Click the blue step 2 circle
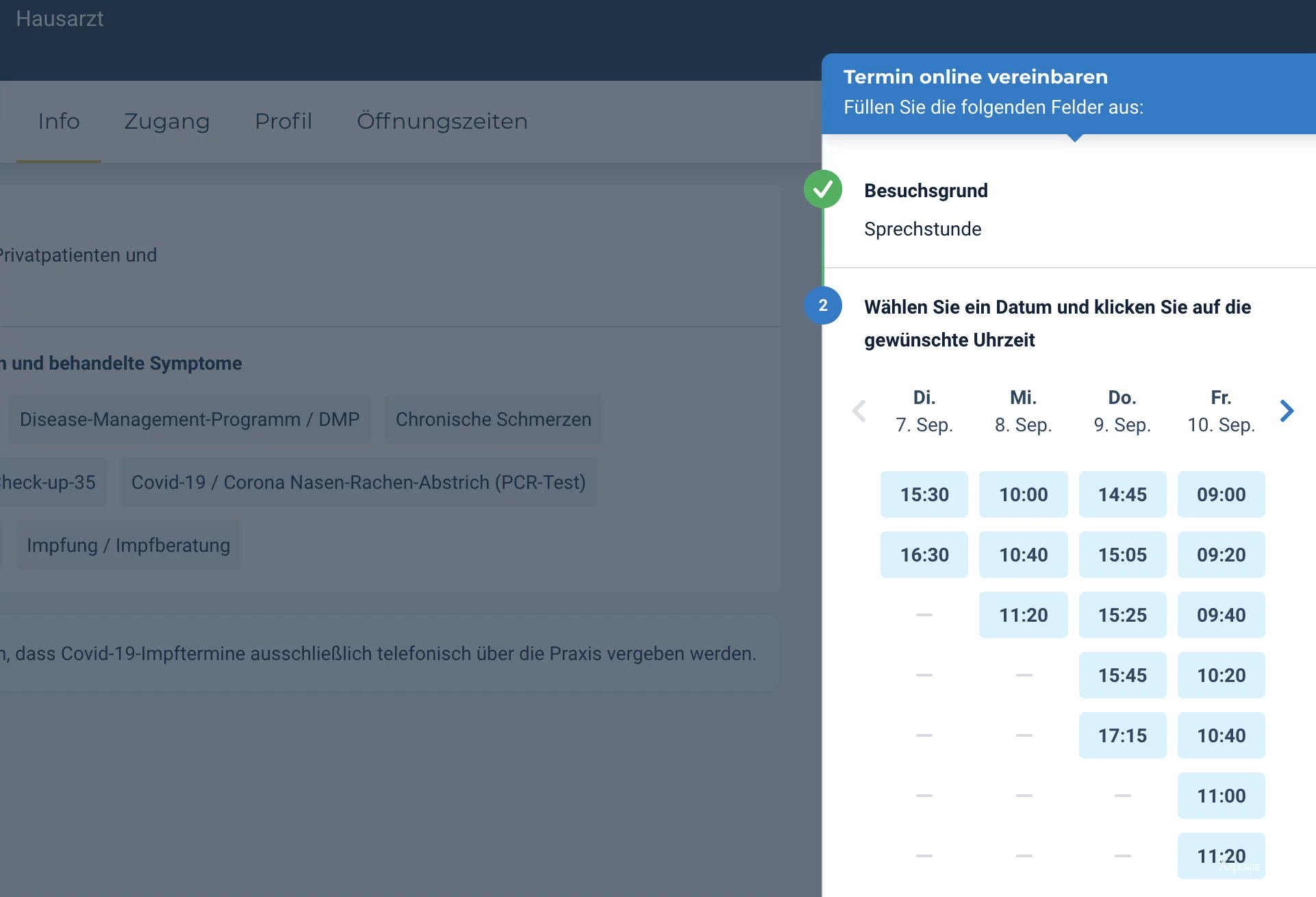1316x897 pixels. [823, 305]
